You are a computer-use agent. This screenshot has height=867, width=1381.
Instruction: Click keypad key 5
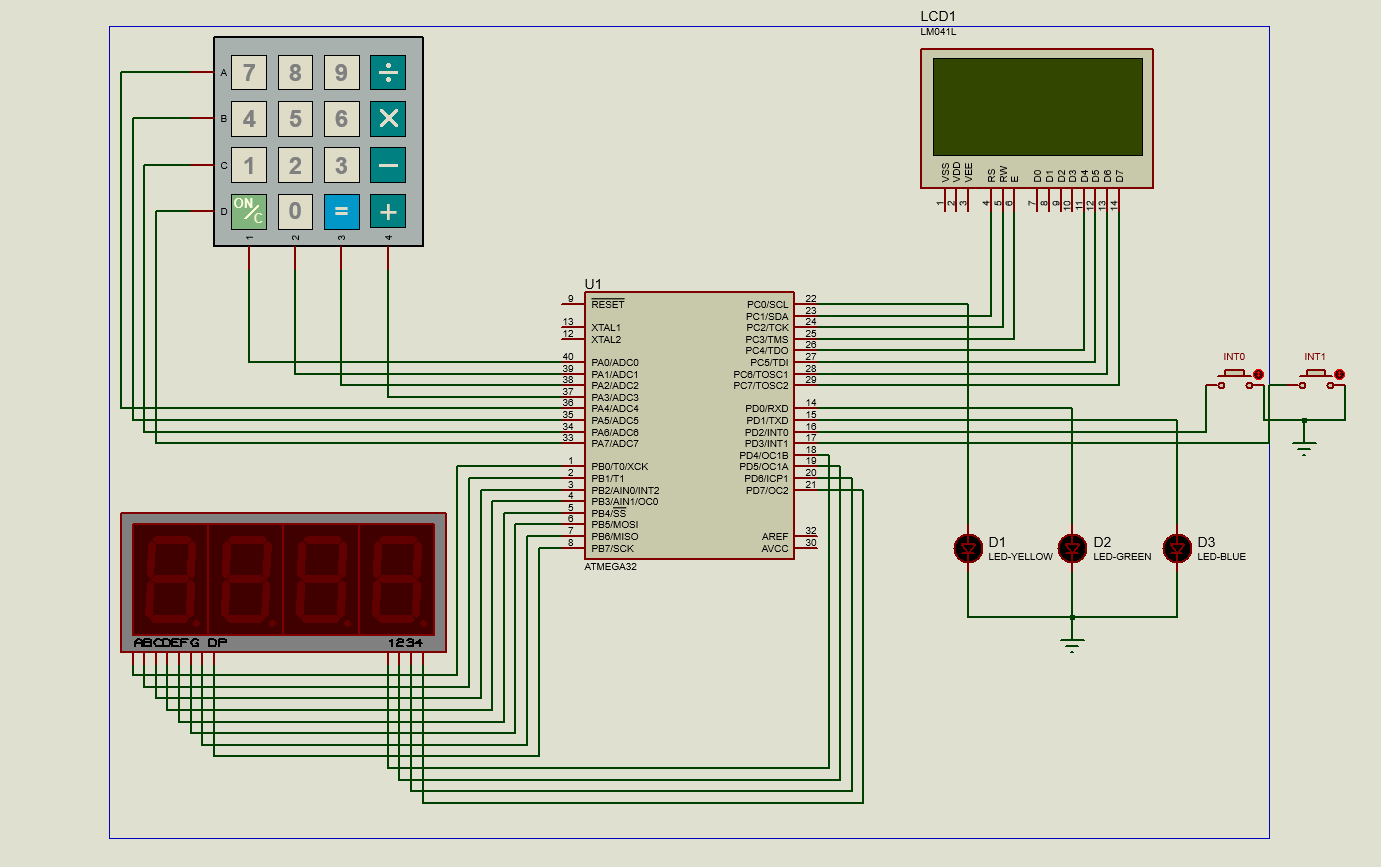pos(295,119)
